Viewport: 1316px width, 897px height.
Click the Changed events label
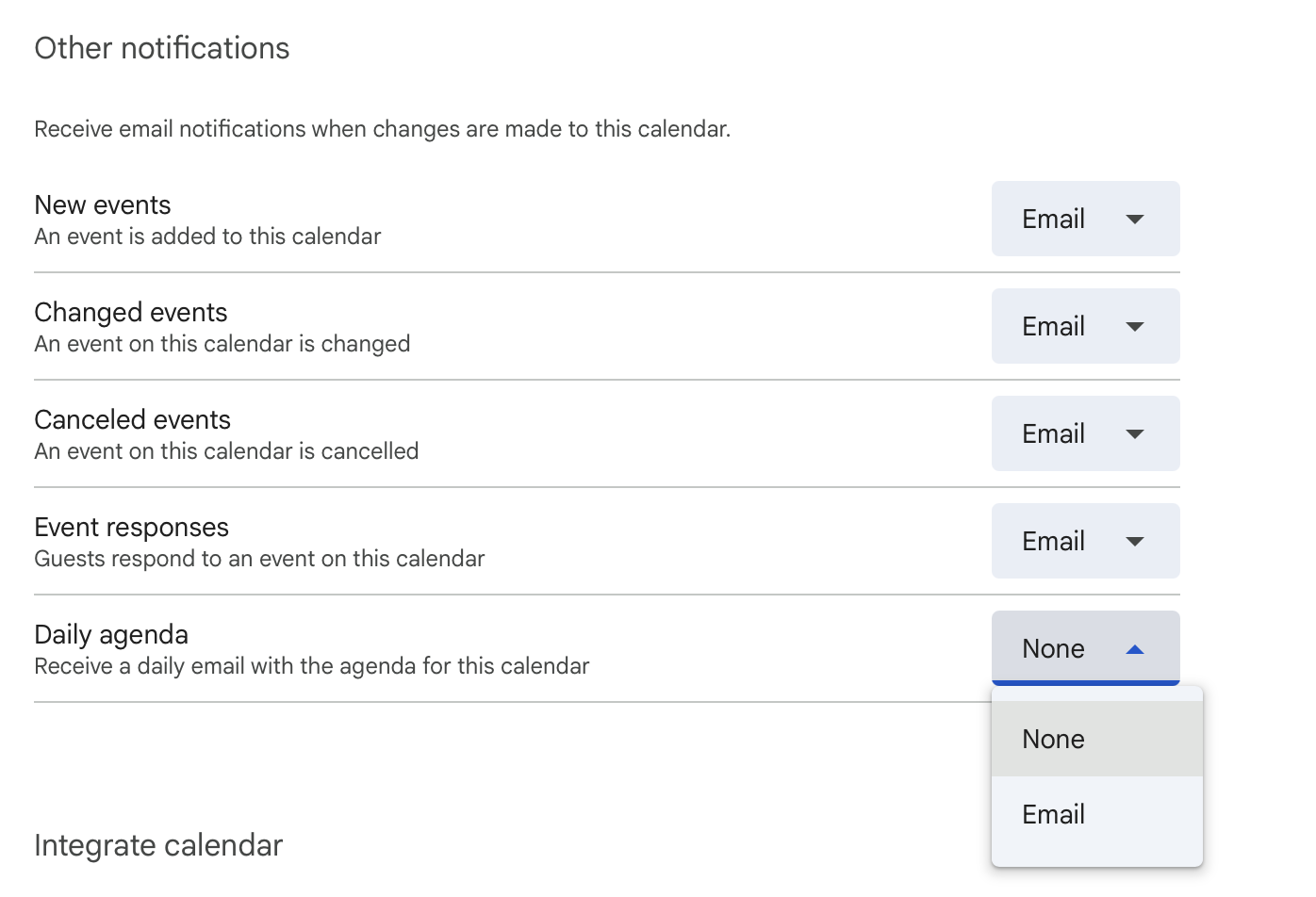(131, 313)
